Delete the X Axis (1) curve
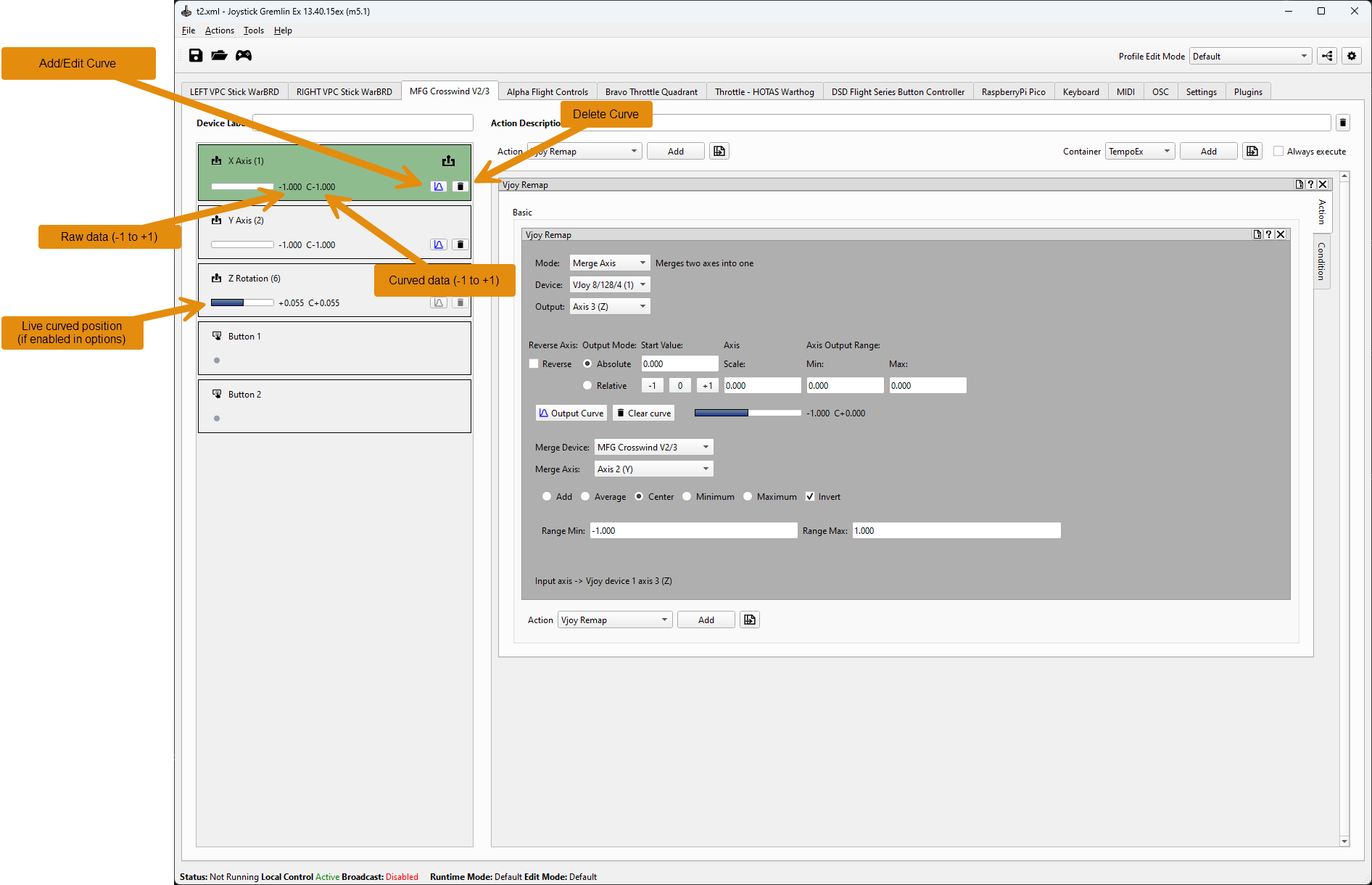 coord(460,186)
